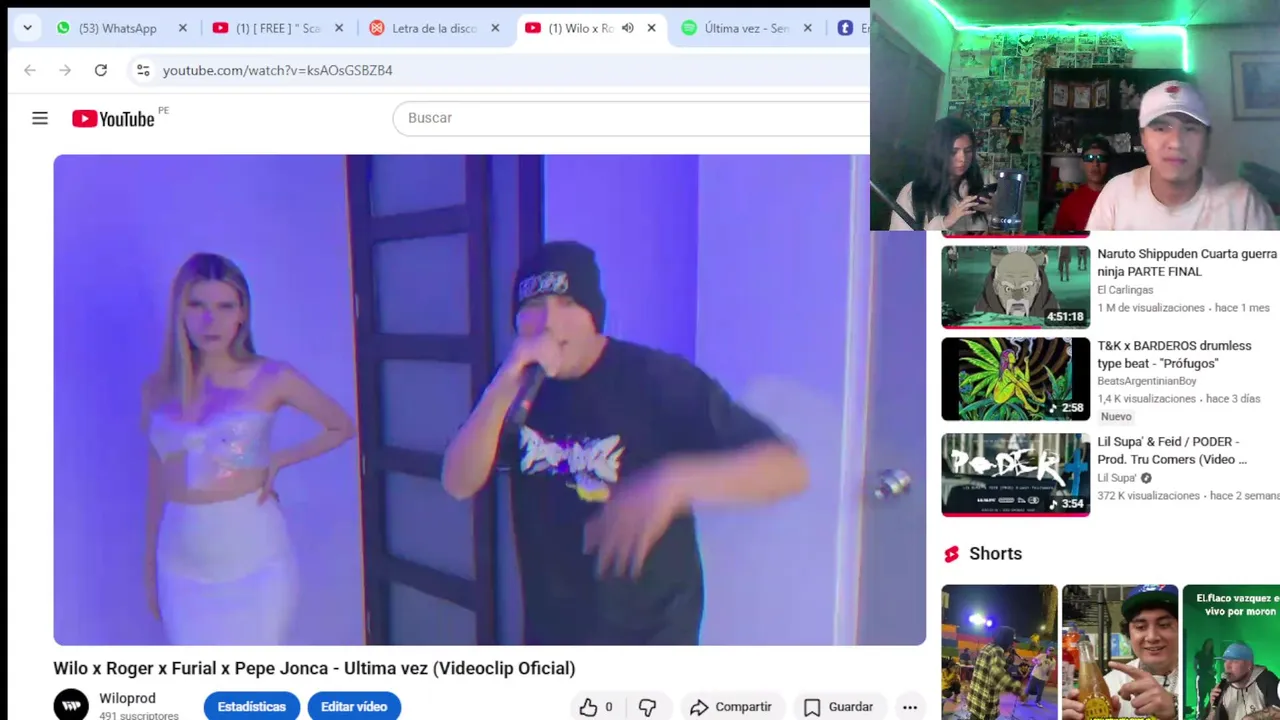Open the Wiloprod channel name link
This screenshot has width=1280, height=720.
pos(127,698)
